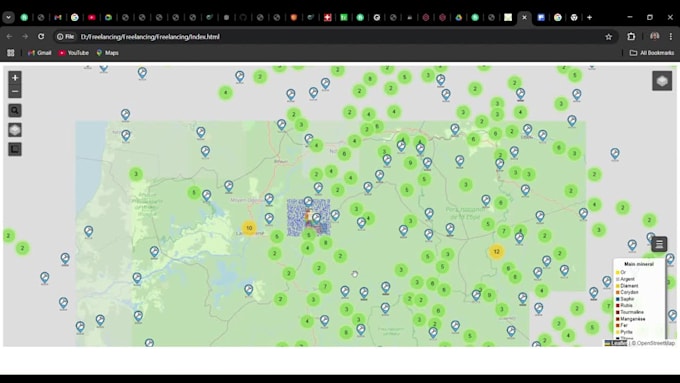Switch to the Google Drive tab
This screenshot has width=680, height=383.
[458, 17]
